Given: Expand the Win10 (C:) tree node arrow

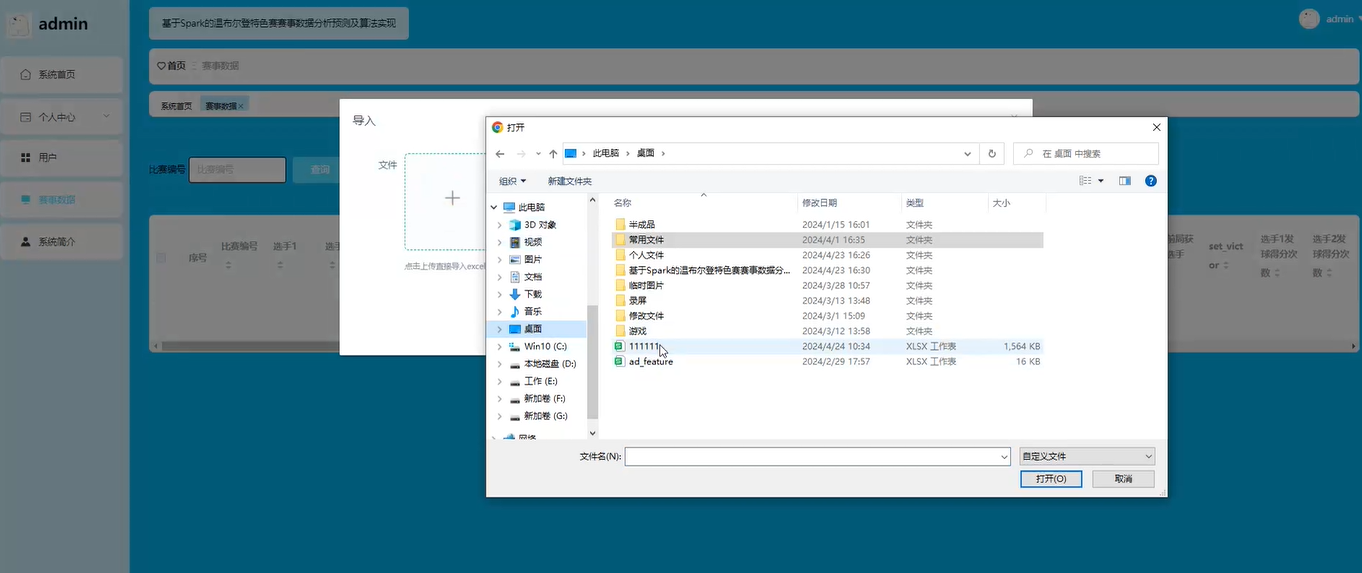Looking at the screenshot, I should [500, 346].
